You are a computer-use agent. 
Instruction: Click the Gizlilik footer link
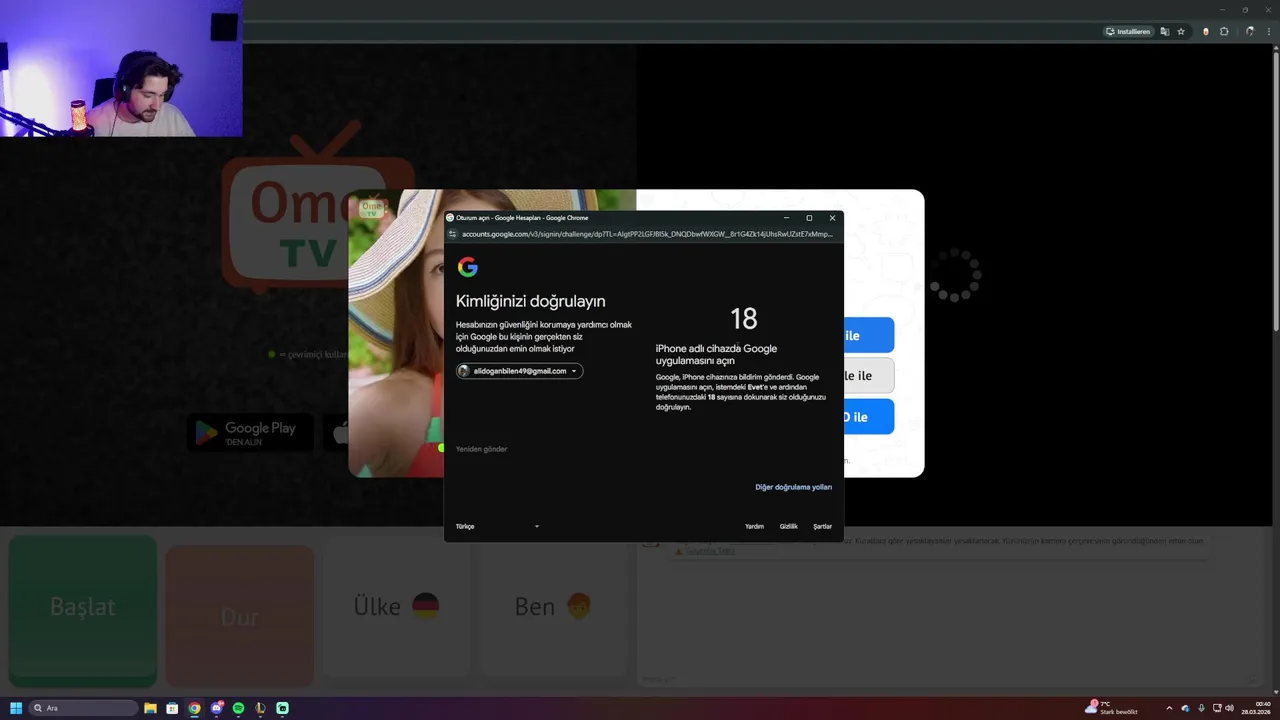click(x=788, y=526)
